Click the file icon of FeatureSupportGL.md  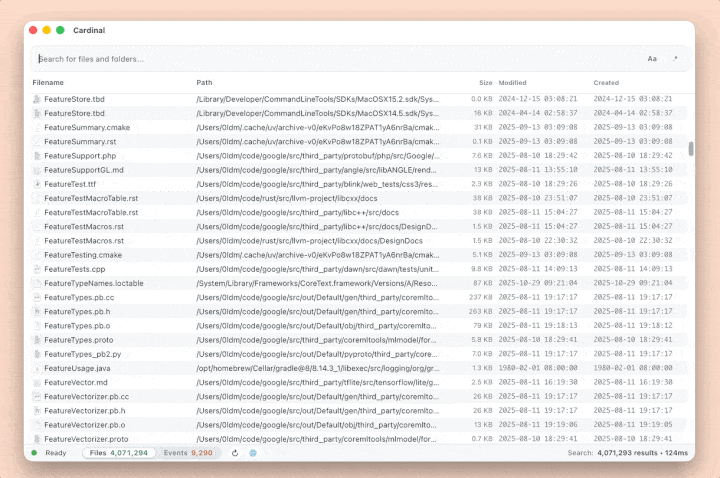point(37,170)
